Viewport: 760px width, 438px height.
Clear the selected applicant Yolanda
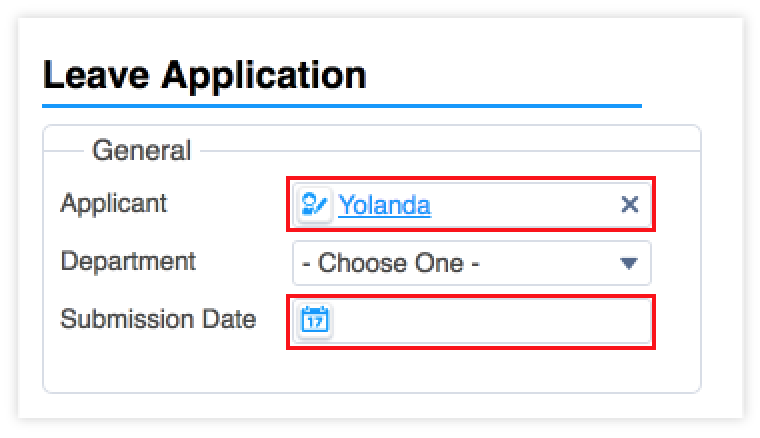click(x=630, y=204)
